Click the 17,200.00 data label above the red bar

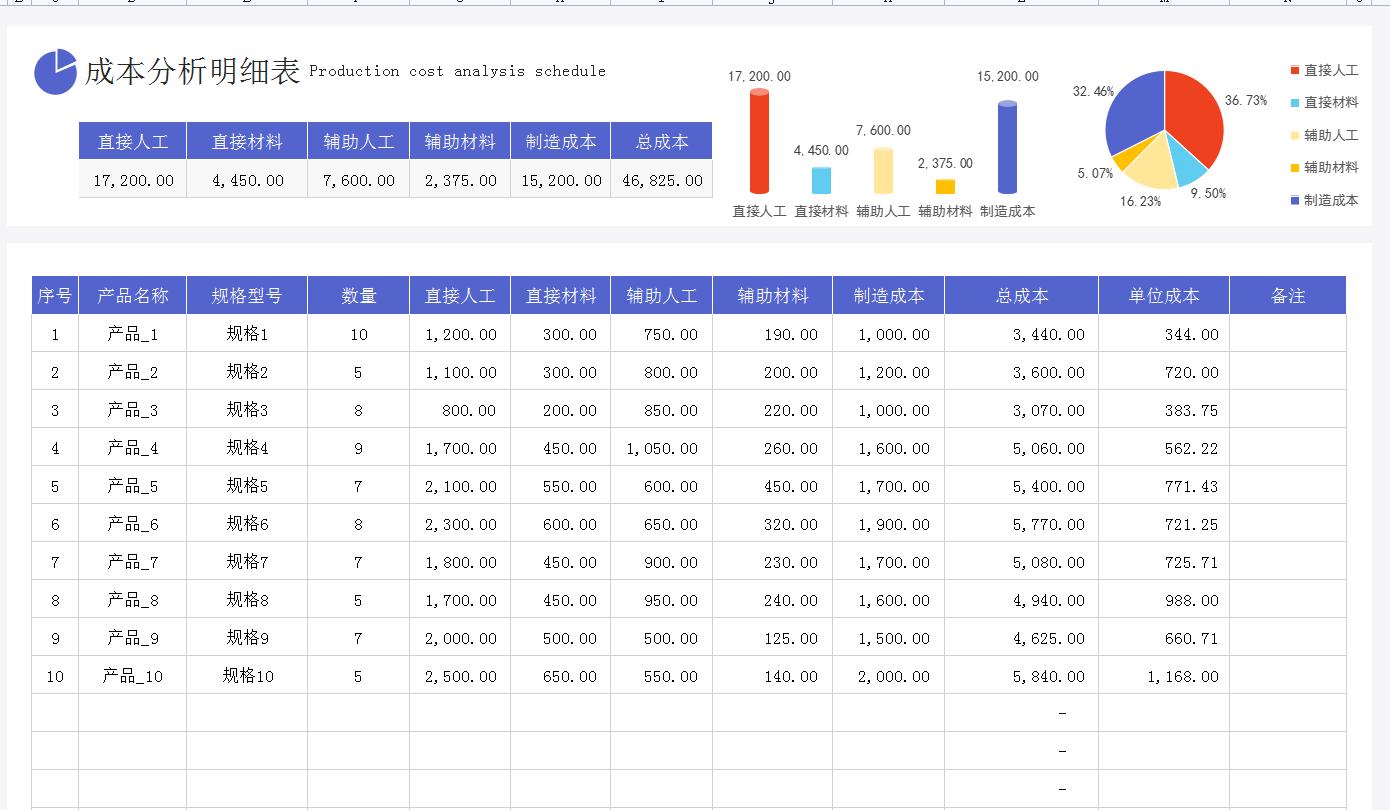tap(757, 75)
